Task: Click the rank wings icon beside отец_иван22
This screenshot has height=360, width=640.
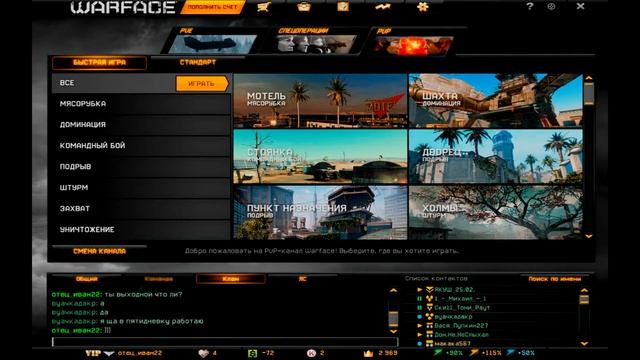Action: tap(109, 353)
